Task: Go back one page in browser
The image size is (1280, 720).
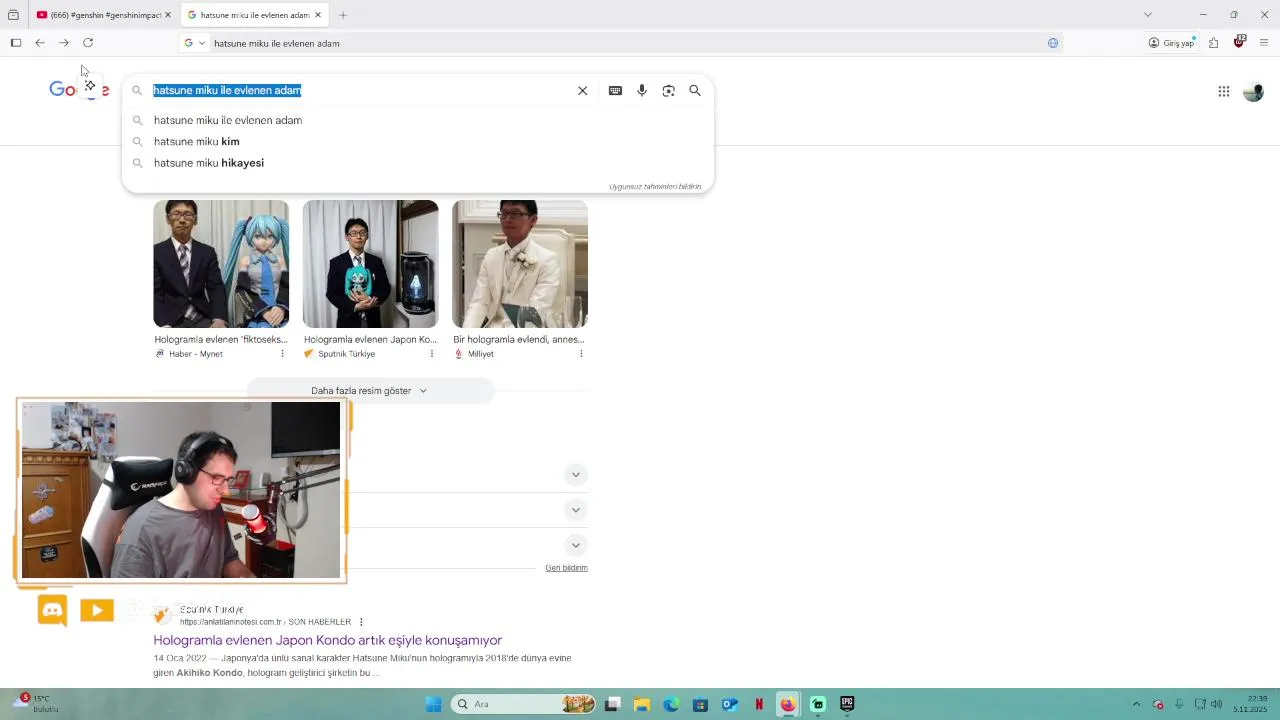Action: (40, 43)
